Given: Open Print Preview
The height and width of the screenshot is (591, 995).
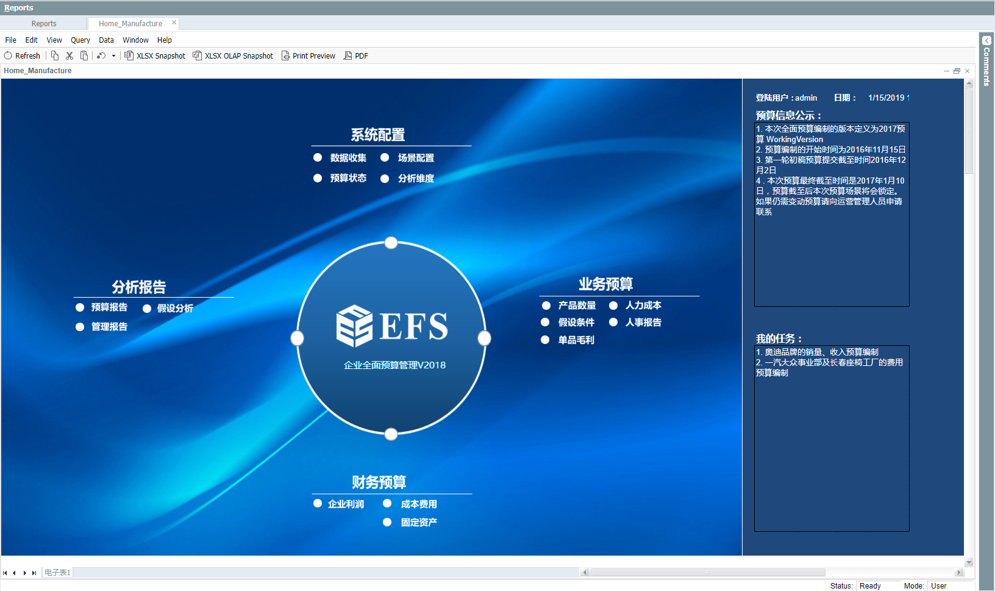Looking at the screenshot, I should pos(308,56).
